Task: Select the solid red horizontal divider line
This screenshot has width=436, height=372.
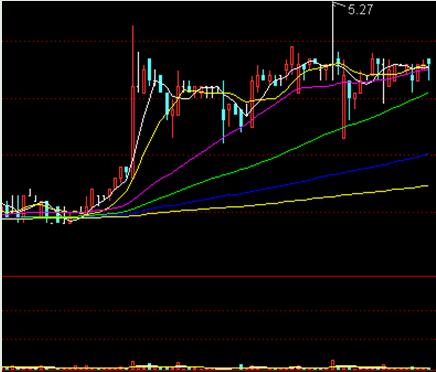Action: [x=219, y=276]
